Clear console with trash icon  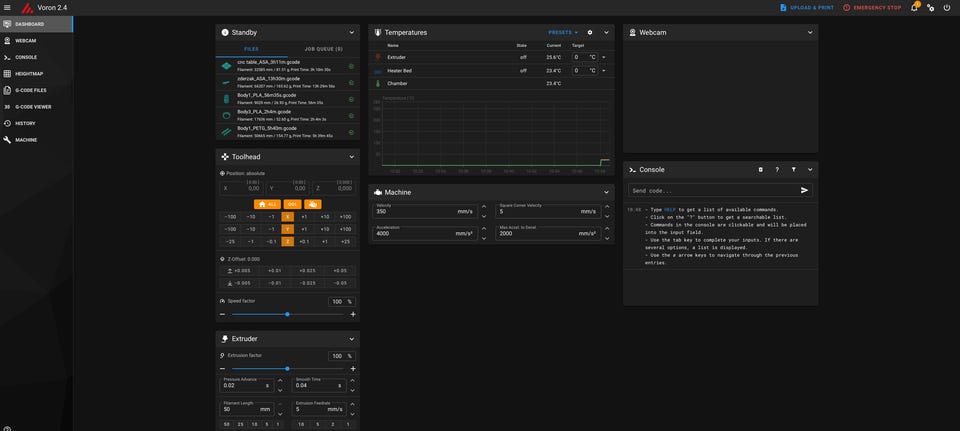coord(760,170)
